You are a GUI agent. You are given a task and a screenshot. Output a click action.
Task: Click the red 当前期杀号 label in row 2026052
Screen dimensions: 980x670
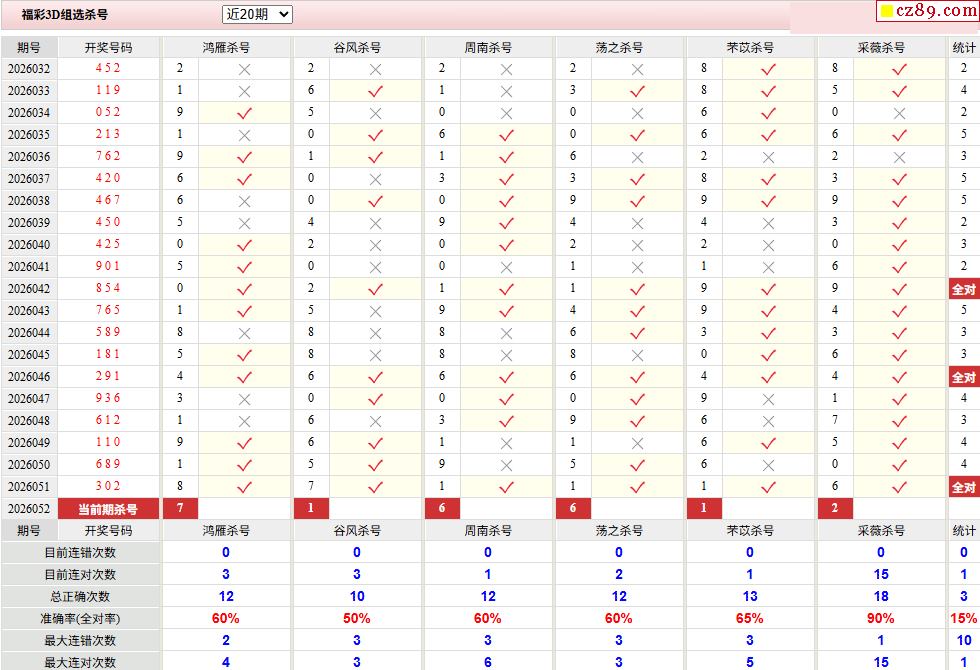(108, 509)
